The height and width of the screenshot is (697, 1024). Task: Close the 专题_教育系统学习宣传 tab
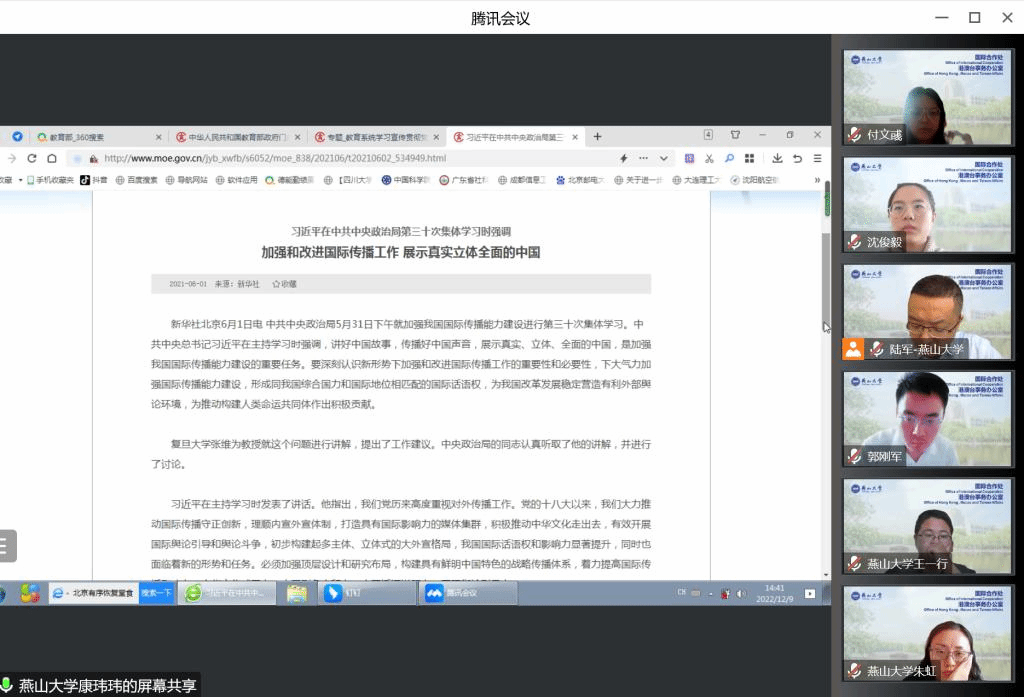[x=436, y=137]
